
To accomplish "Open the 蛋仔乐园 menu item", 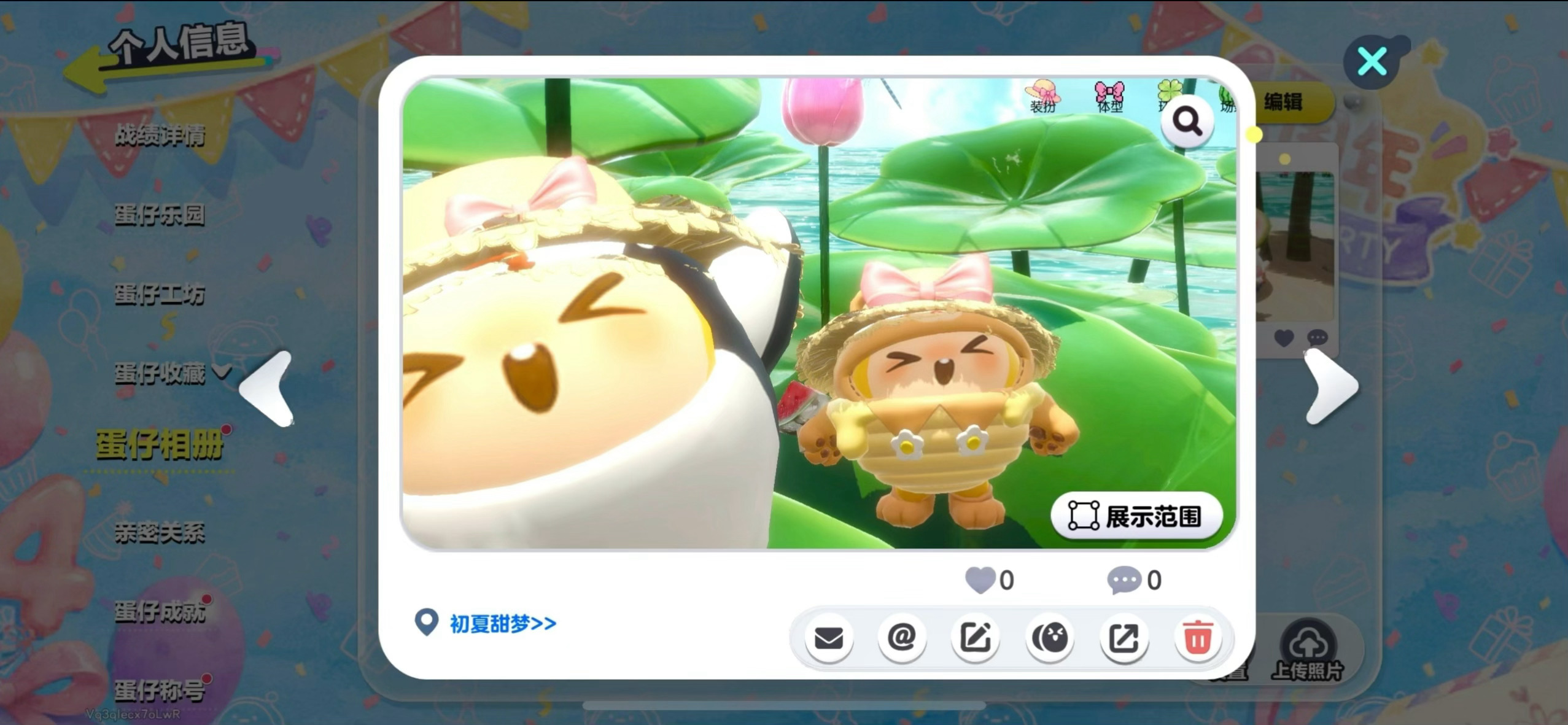I will pos(160,214).
